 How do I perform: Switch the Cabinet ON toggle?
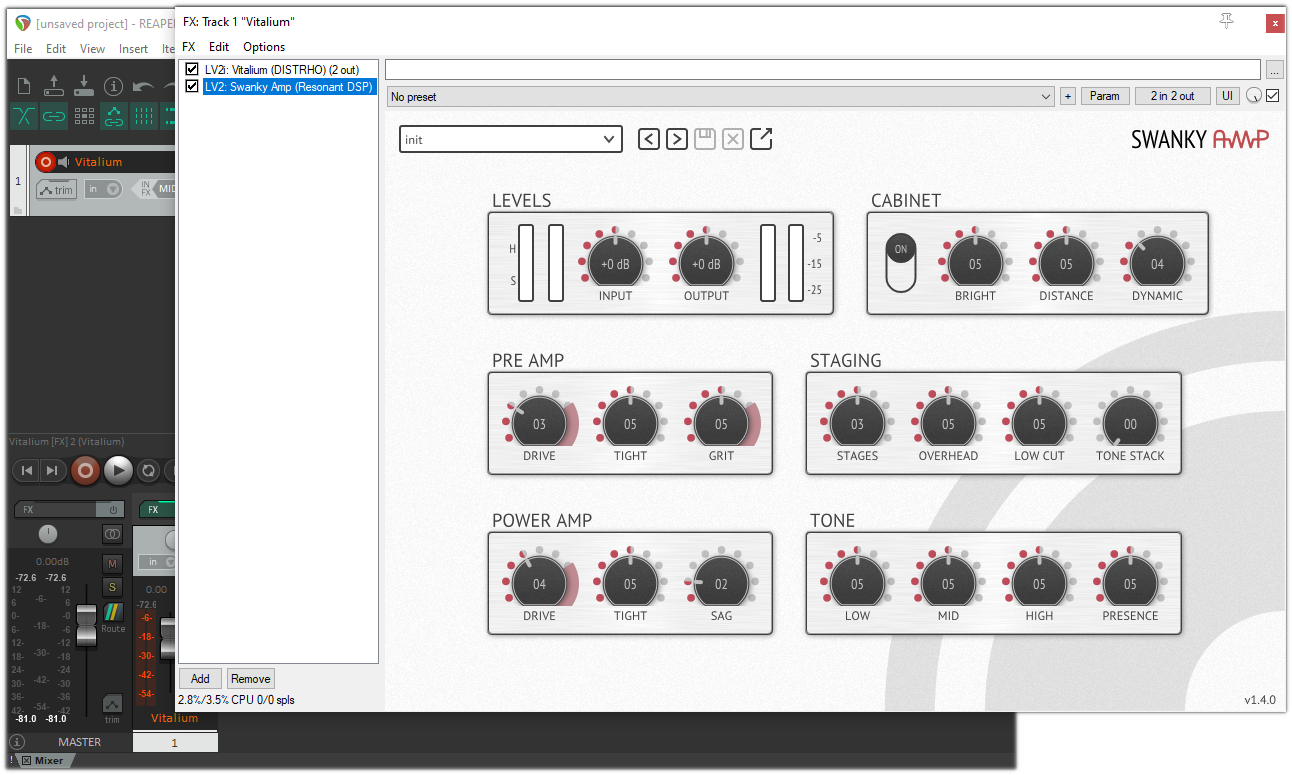pos(901,264)
